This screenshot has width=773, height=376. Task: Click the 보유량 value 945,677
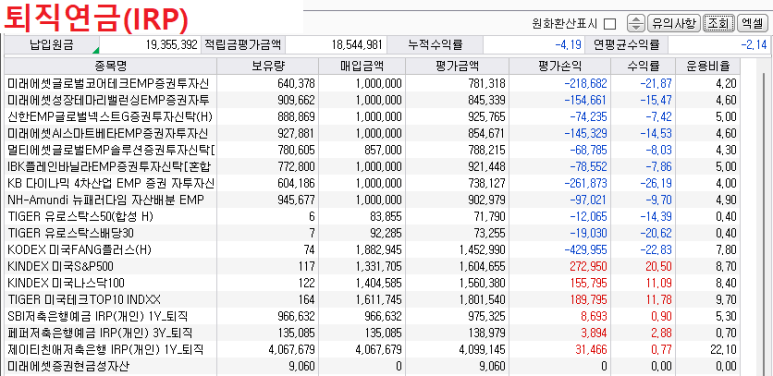[296, 200]
